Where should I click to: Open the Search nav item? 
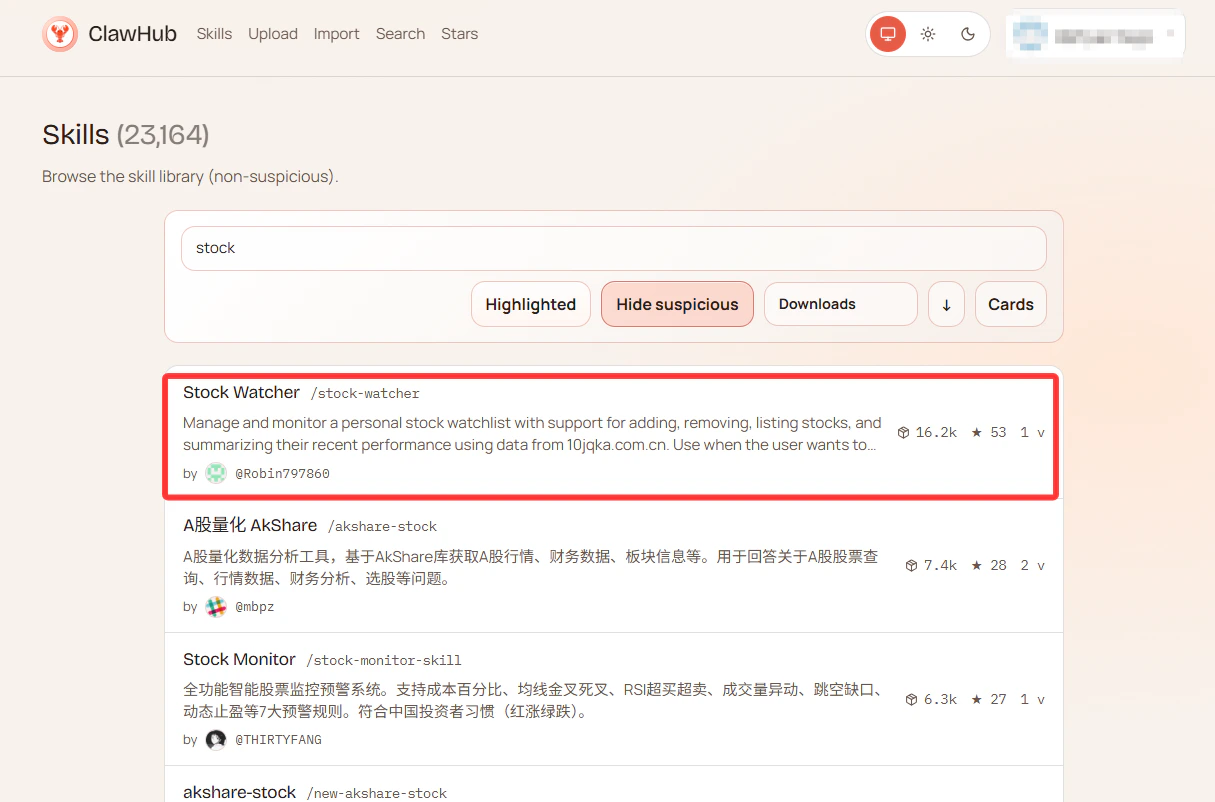[x=400, y=34]
